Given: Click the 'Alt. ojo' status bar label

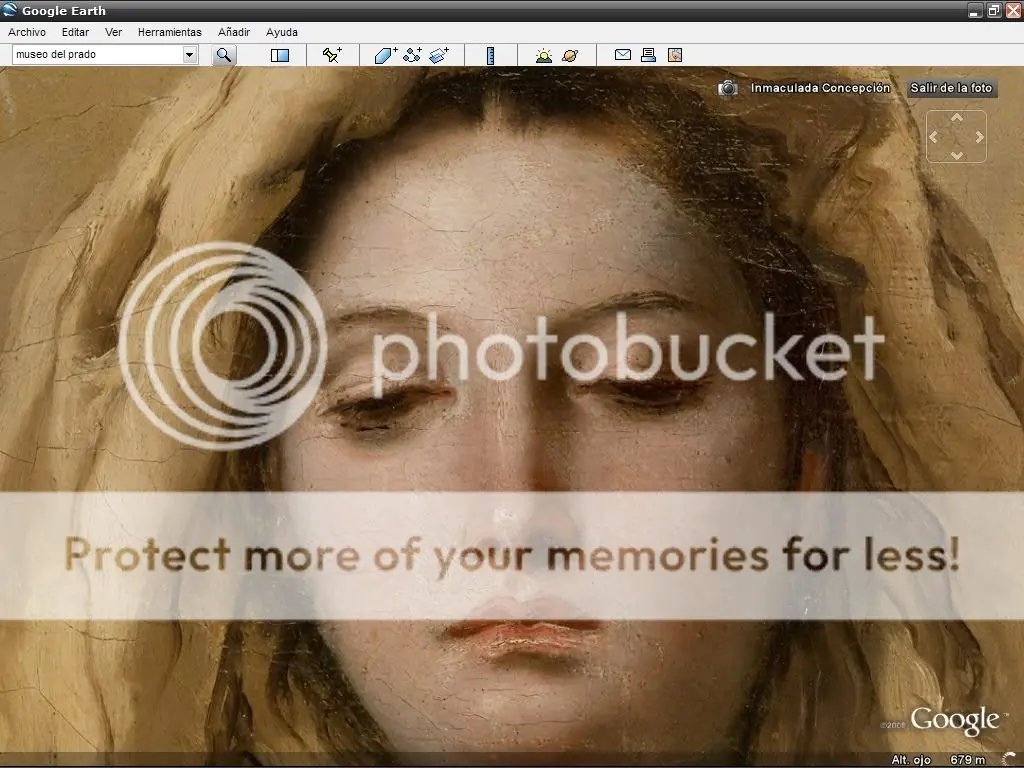Looking at the screenshot, I should [x=911, y=760].
